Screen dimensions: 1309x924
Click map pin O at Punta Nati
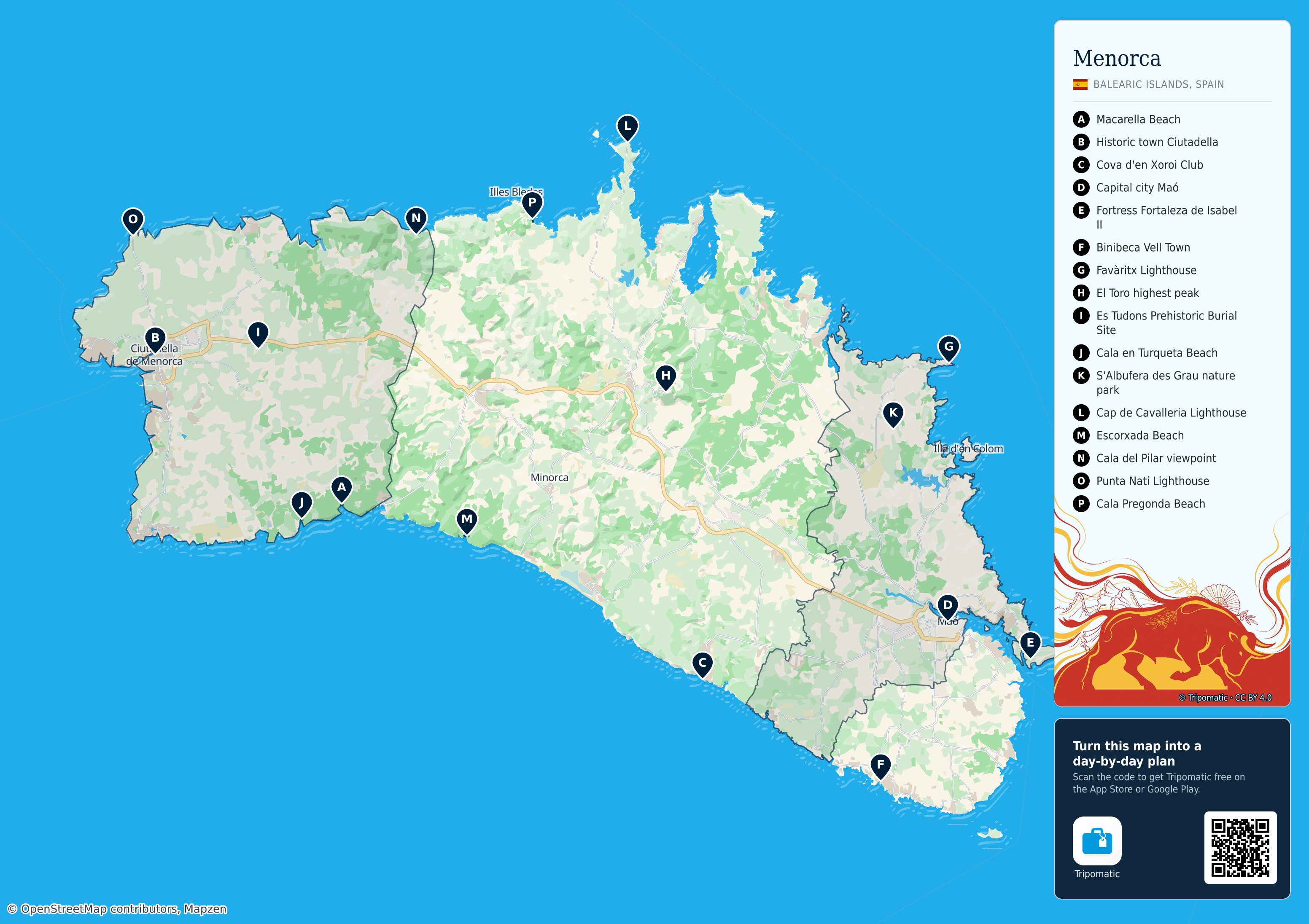pos(133,221)
